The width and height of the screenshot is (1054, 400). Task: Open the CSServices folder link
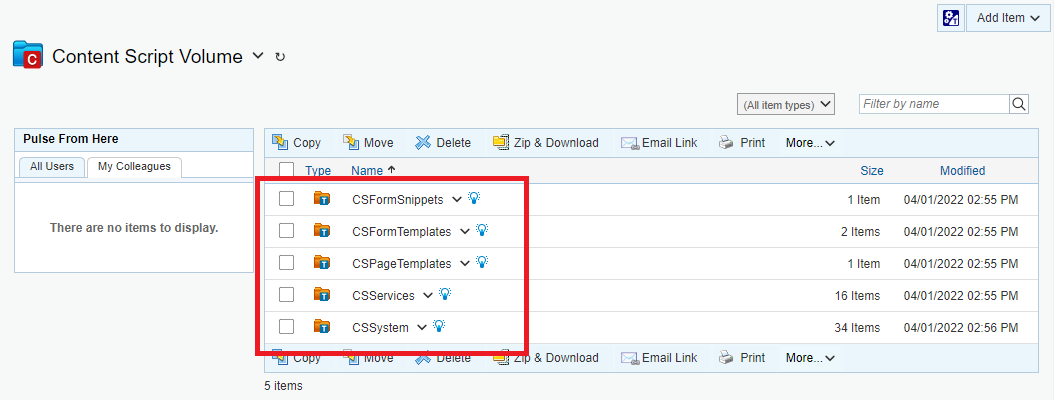pyautogui.click(x=383, y=296)
